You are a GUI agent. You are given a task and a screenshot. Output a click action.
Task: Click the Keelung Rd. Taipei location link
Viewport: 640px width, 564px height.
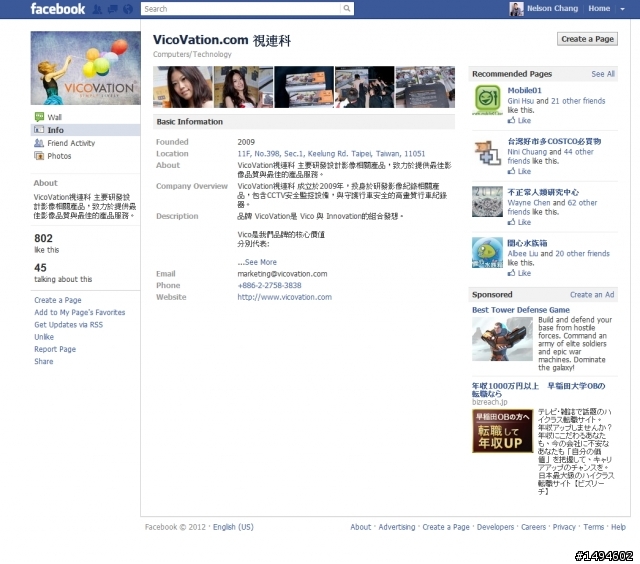pos(331,154)
